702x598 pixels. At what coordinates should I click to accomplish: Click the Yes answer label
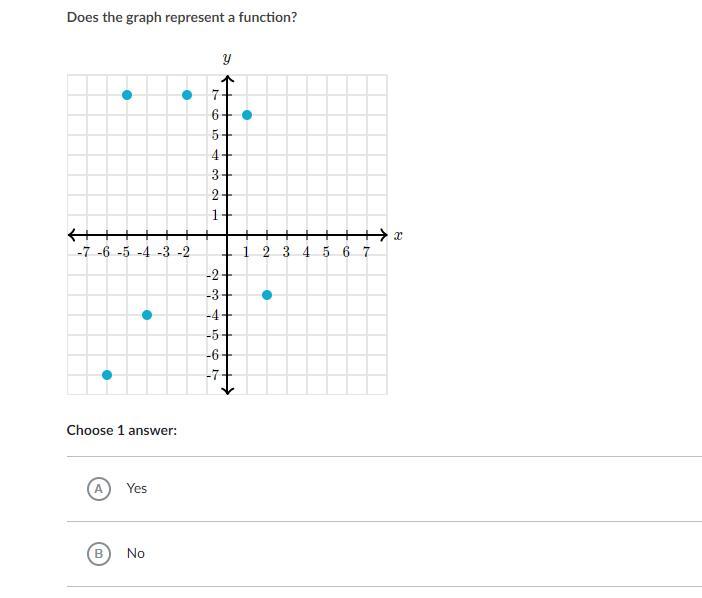click(137, 488)
